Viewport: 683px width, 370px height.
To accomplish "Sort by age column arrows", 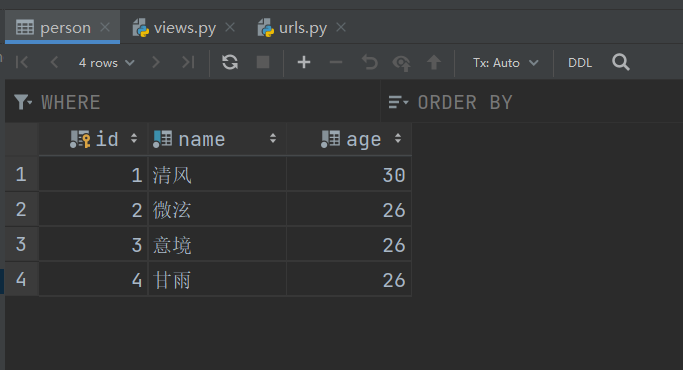I will tap(398, 139).
